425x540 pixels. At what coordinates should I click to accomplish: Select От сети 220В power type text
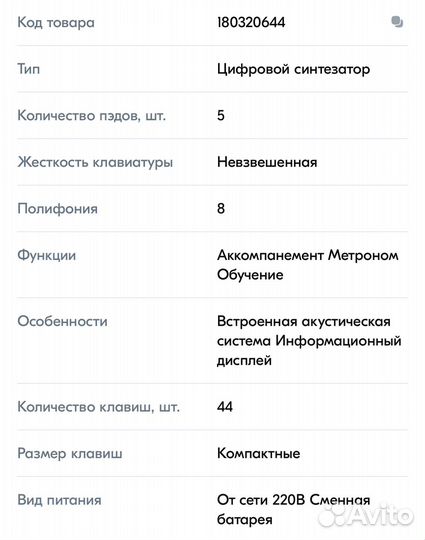click(261, 500)
